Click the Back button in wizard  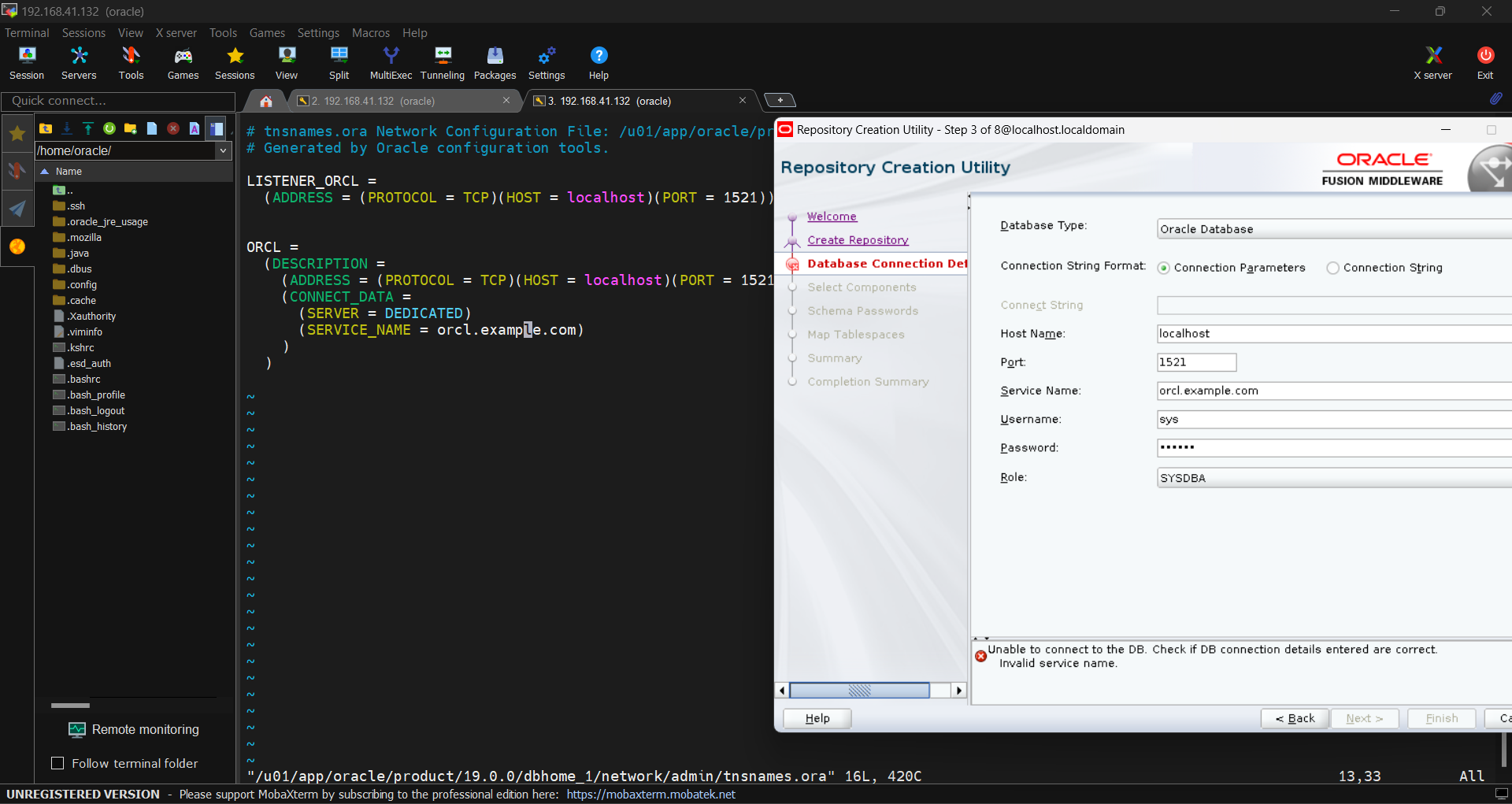click(x=1294, y=718)
